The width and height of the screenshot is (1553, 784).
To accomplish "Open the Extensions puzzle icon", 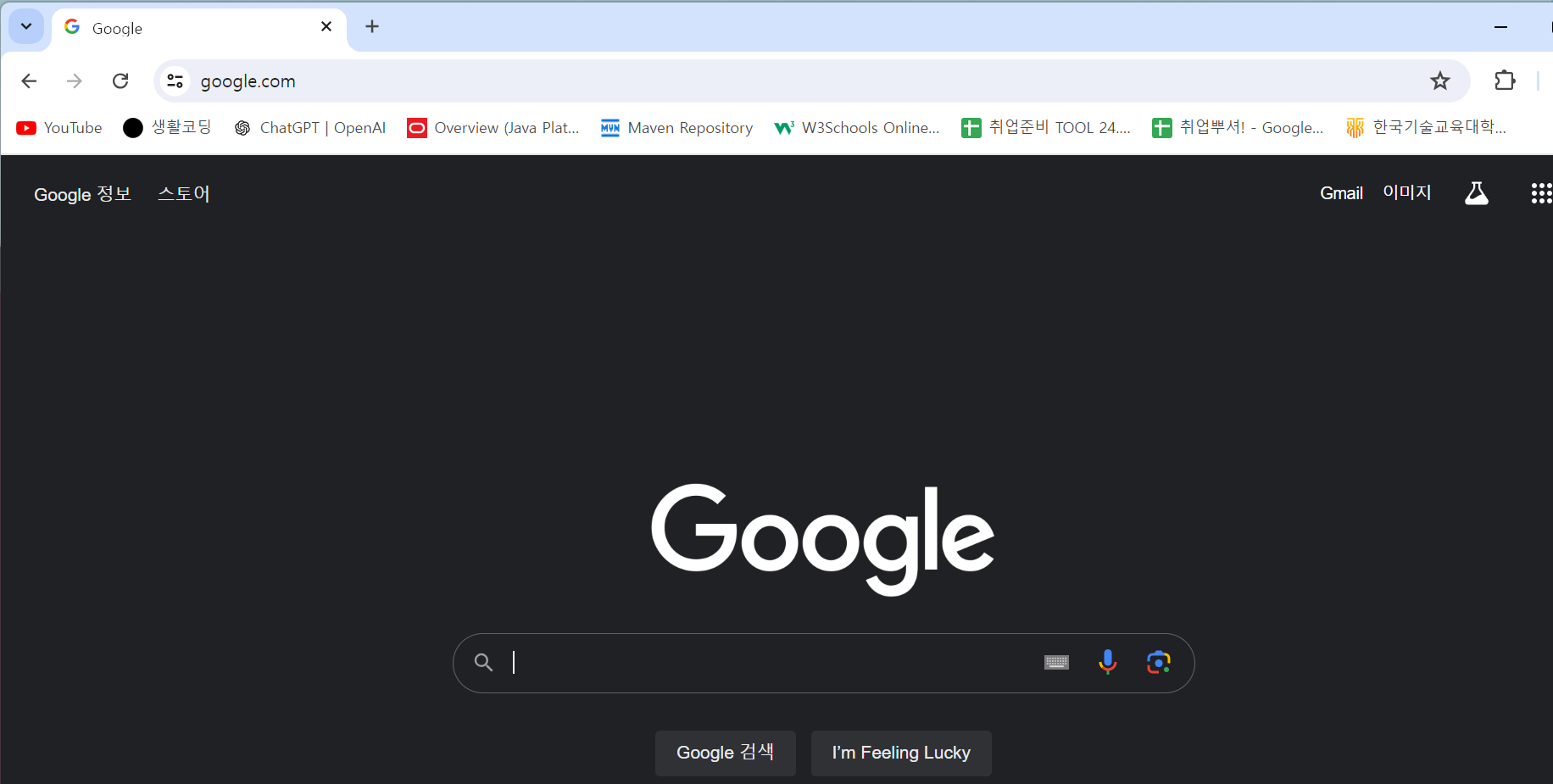I will [x=1505, y=81].
